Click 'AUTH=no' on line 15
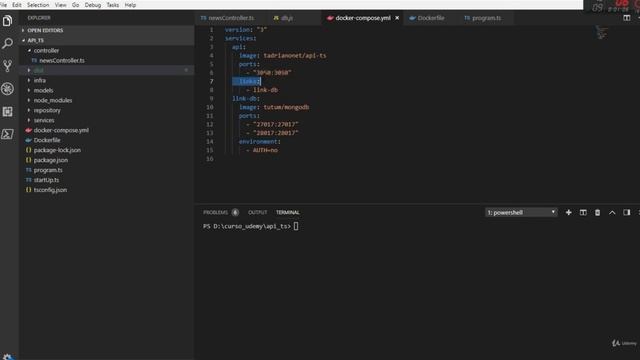Screen dimensions: 640x360 265,150
